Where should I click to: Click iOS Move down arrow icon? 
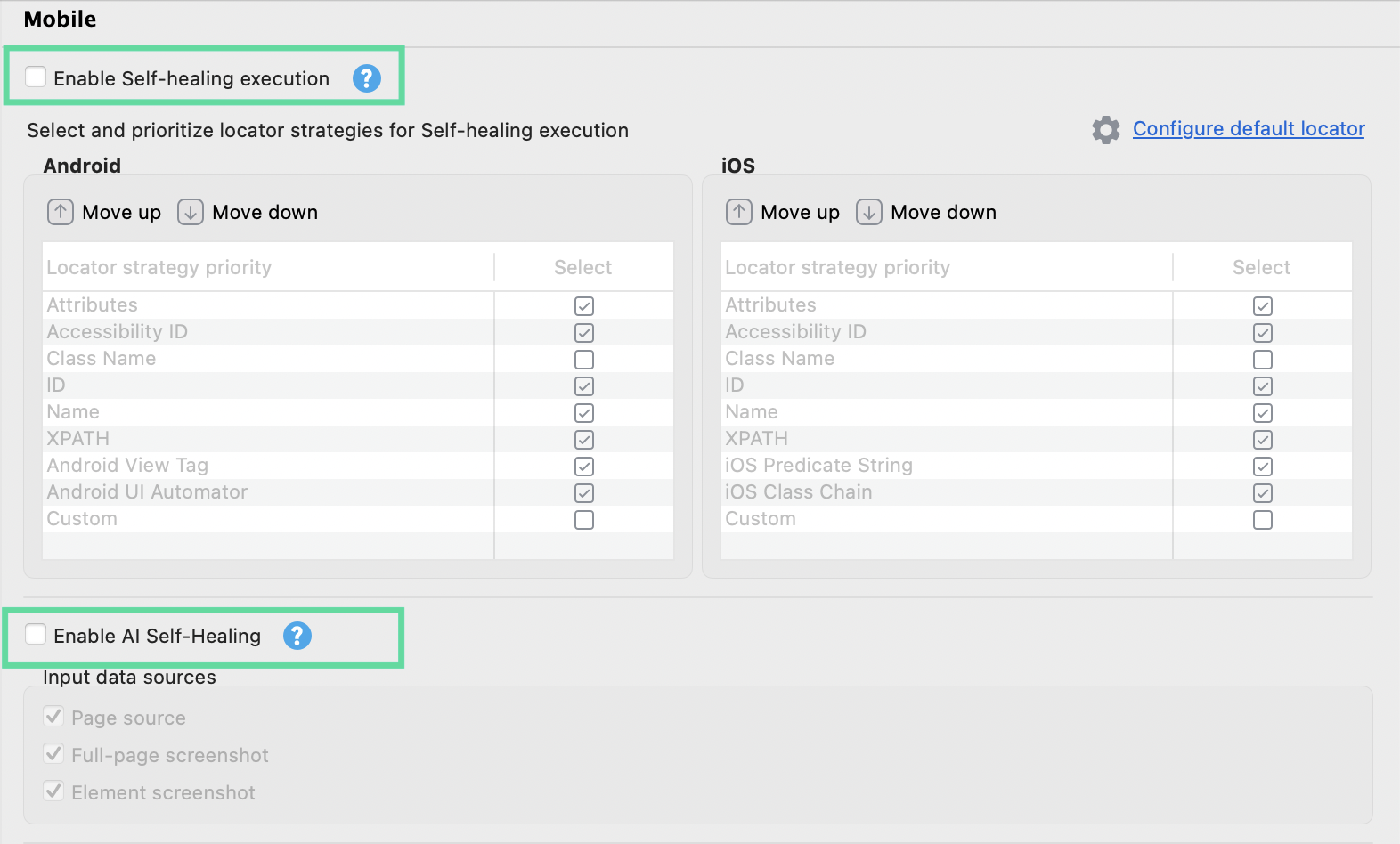(x=869, y=212)
